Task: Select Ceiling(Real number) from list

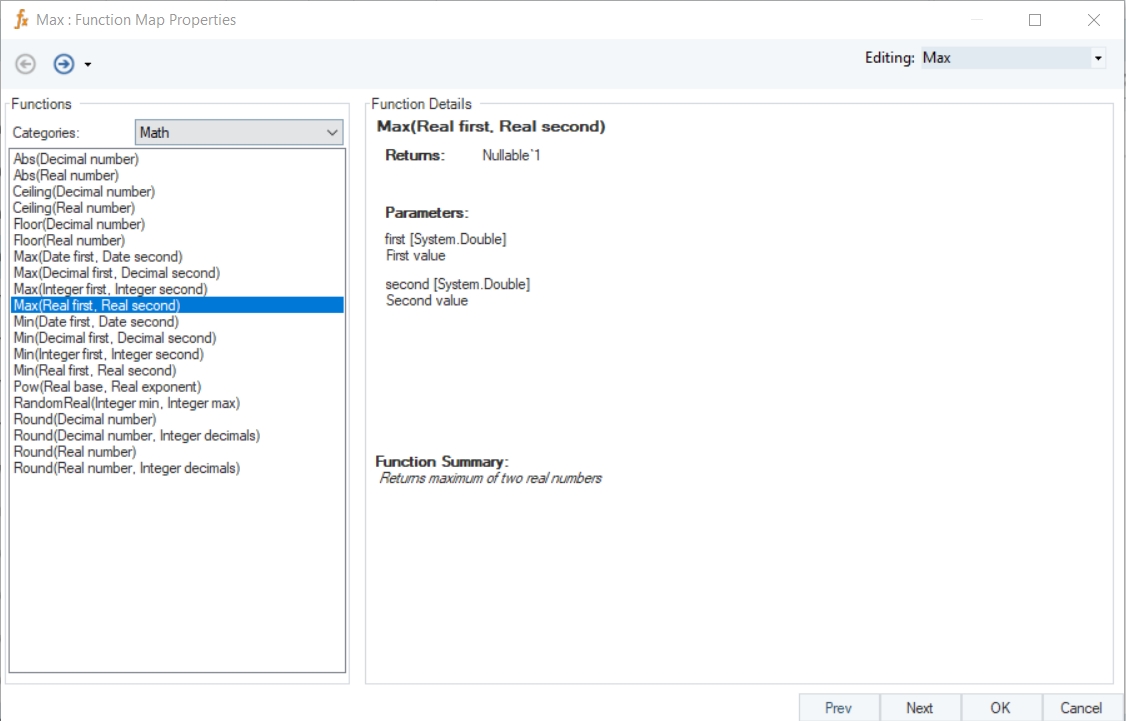Action: tap(74, 208)
